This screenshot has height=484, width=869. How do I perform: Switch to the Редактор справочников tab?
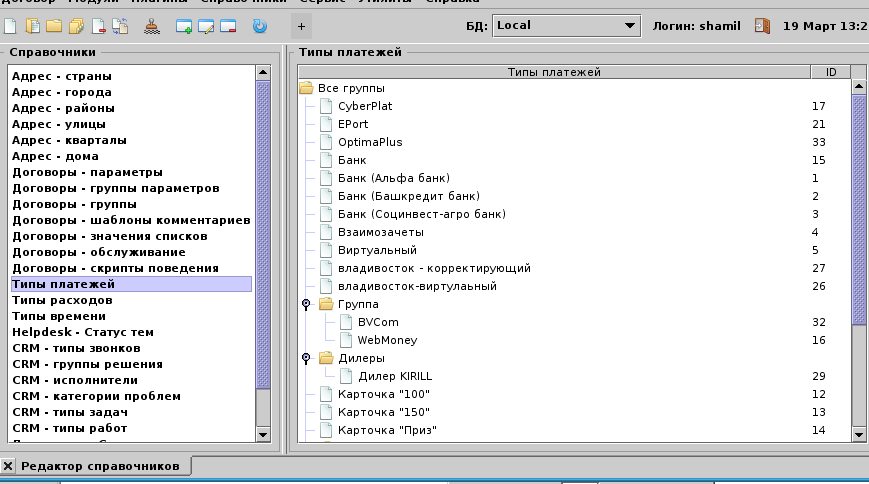coord(100,466)
